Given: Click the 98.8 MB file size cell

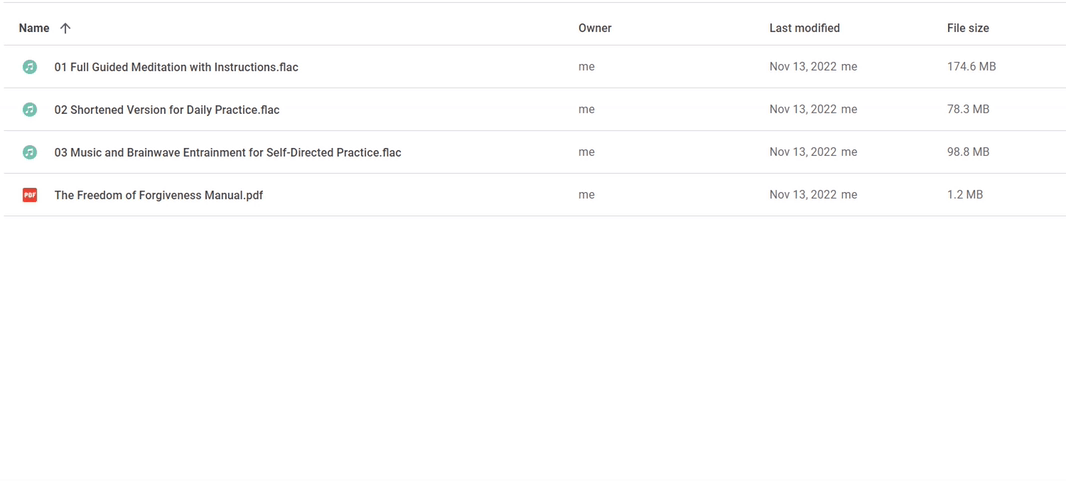Looking at the screenshot, I should [968, 152].
